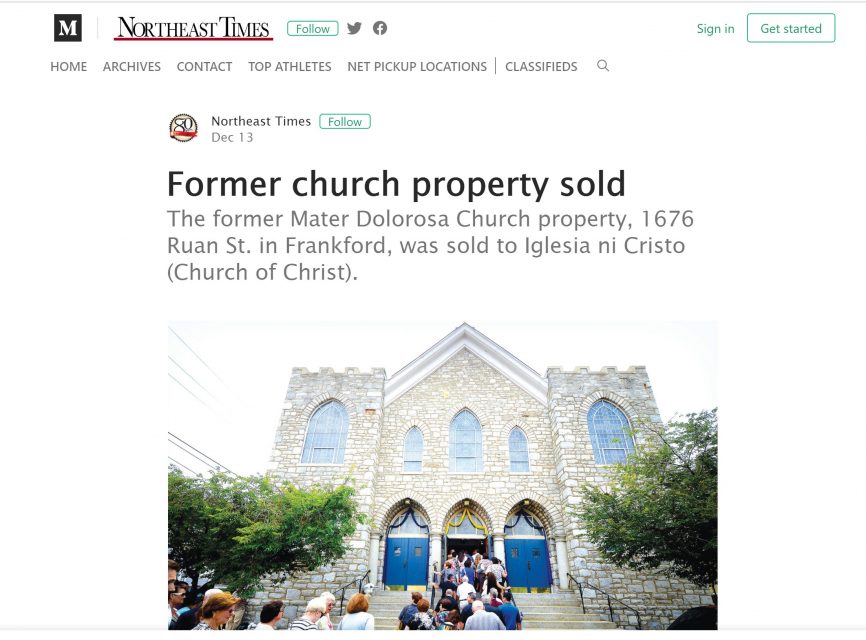The height and width of the screenshot is (640, 866).
Task: Open the Facebook icon in header
Action: 380,28
